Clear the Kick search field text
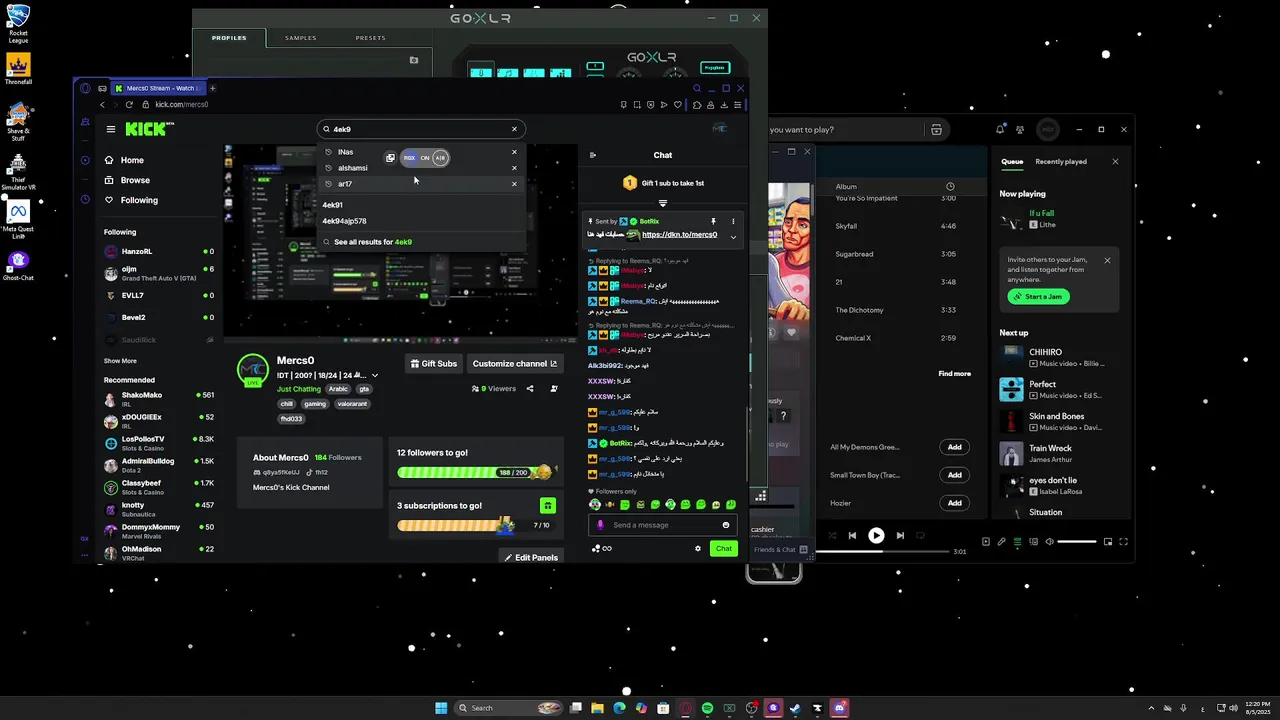The height and width of the screenshot is (720, 1280). click(x=514, y=129)
